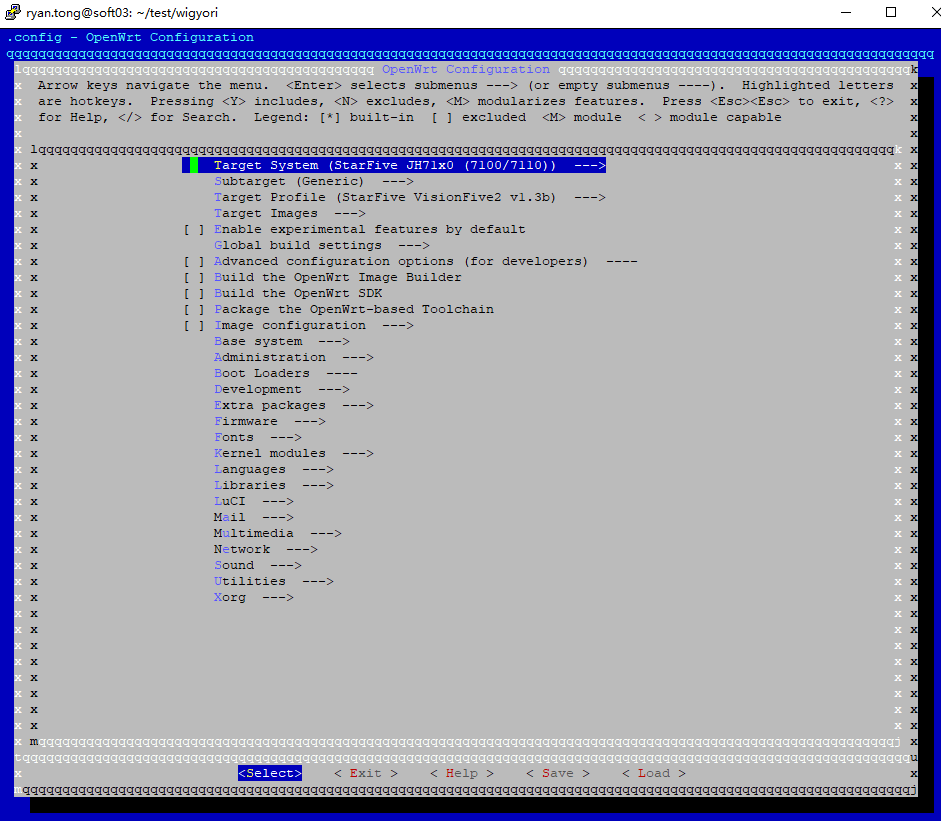Select Base system menu entry
The width and height of the screenshot is (941, 821).
coord(281,341)
